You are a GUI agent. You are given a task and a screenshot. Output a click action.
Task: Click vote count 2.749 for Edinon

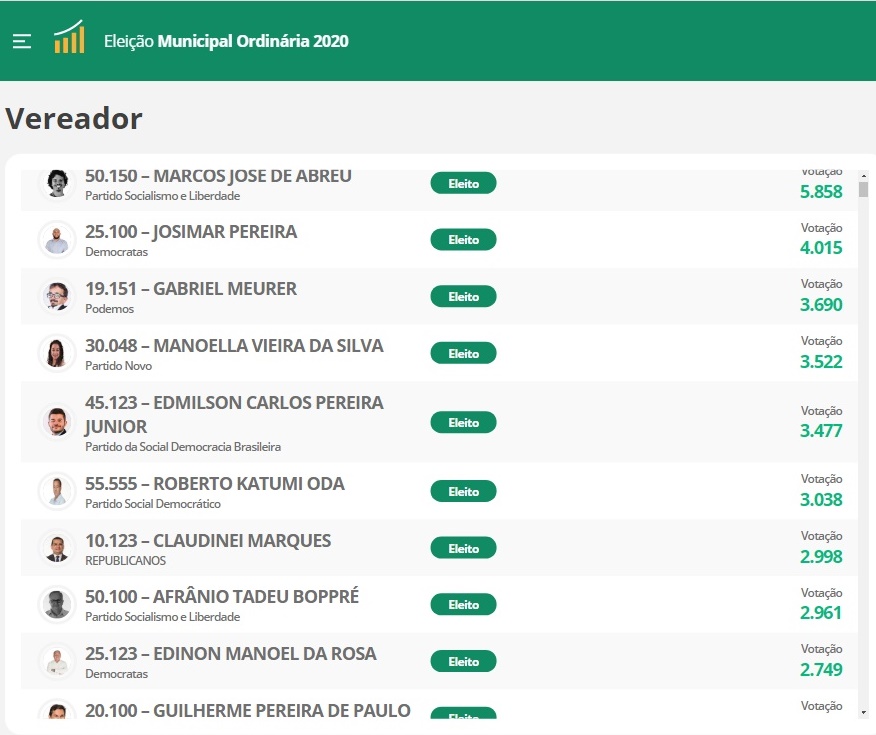(821, 670)
